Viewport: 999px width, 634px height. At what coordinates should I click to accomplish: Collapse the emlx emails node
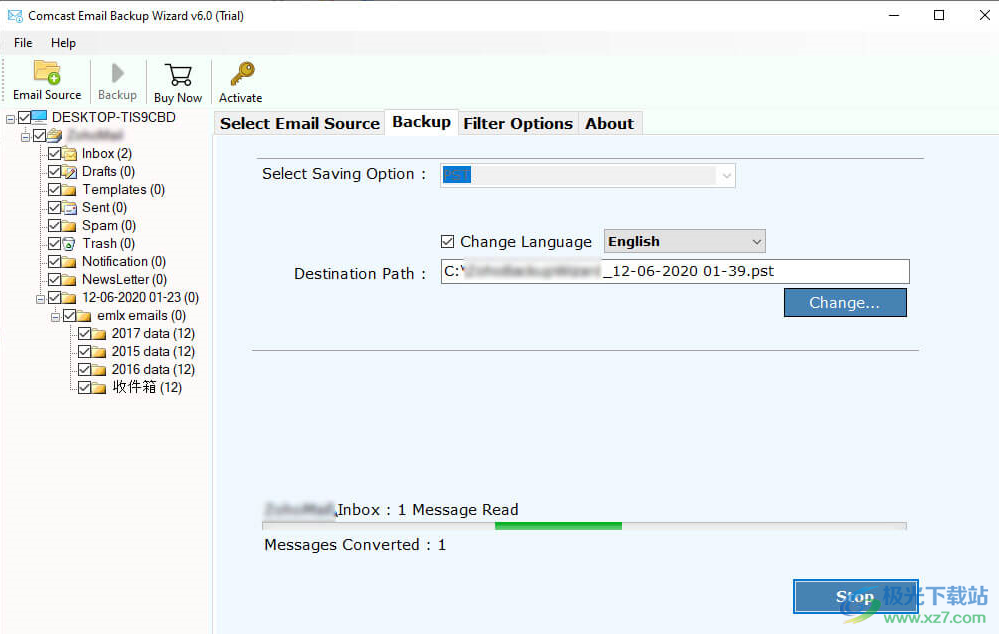coord(55,316)
